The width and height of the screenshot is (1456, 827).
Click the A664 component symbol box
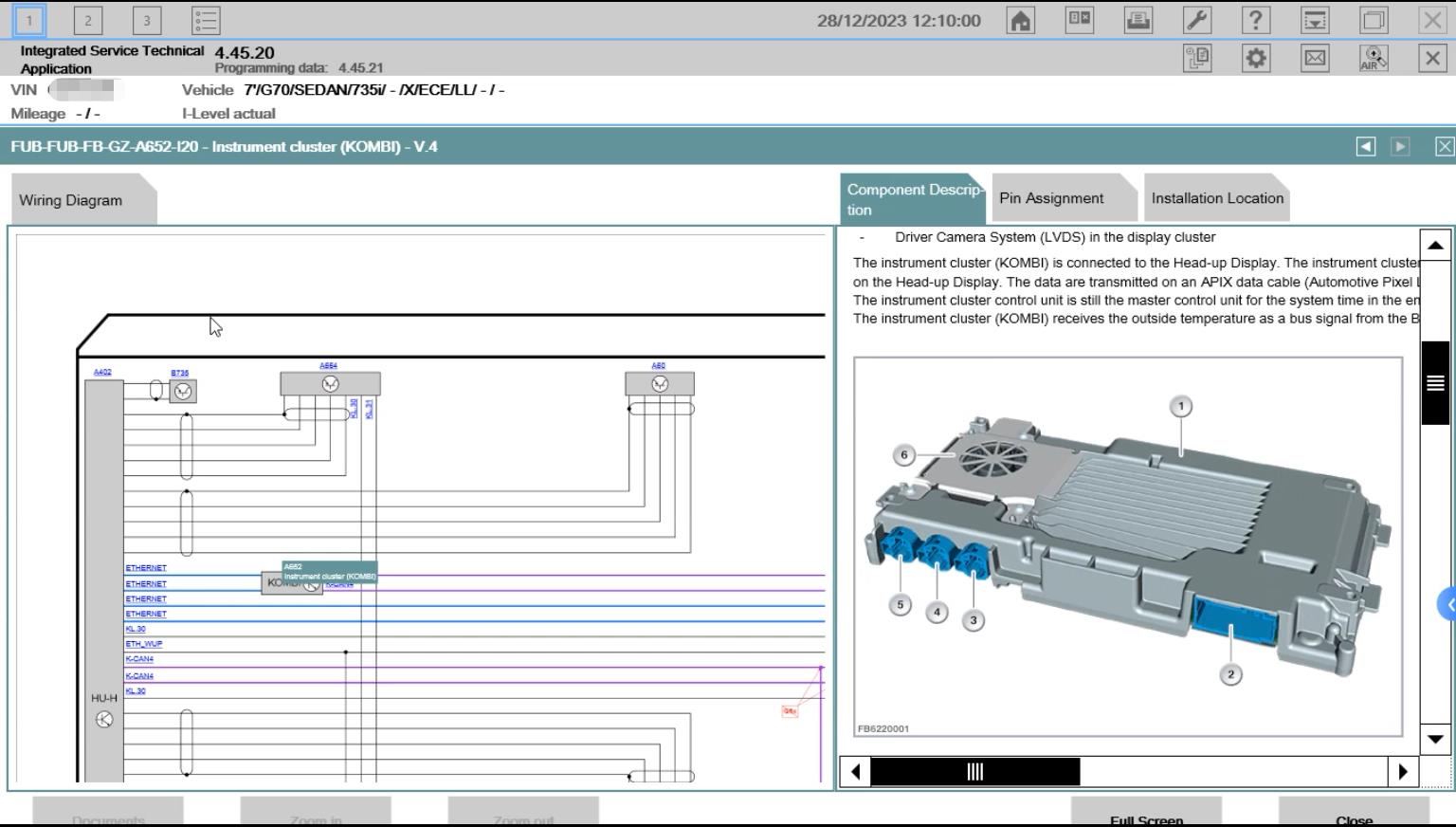click(x=330, y=383)
